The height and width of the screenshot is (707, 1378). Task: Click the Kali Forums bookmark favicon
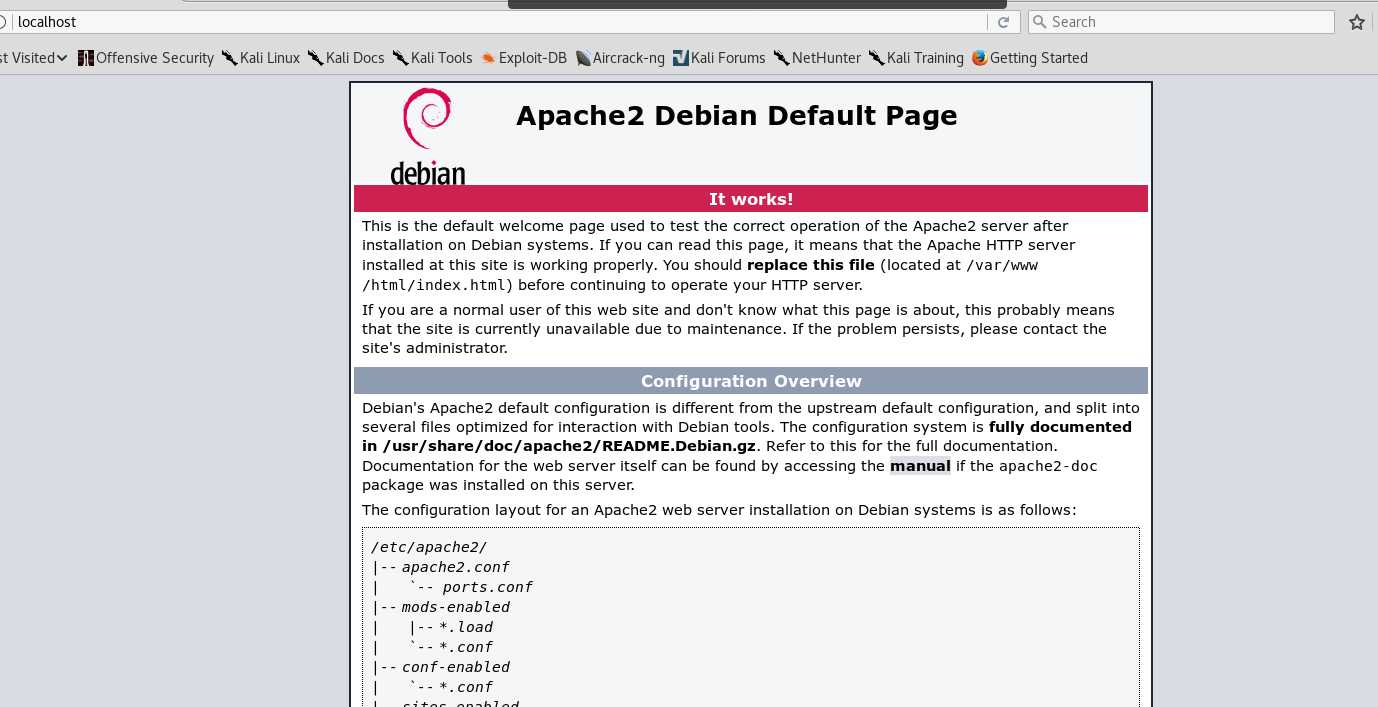tap(681, 58)
